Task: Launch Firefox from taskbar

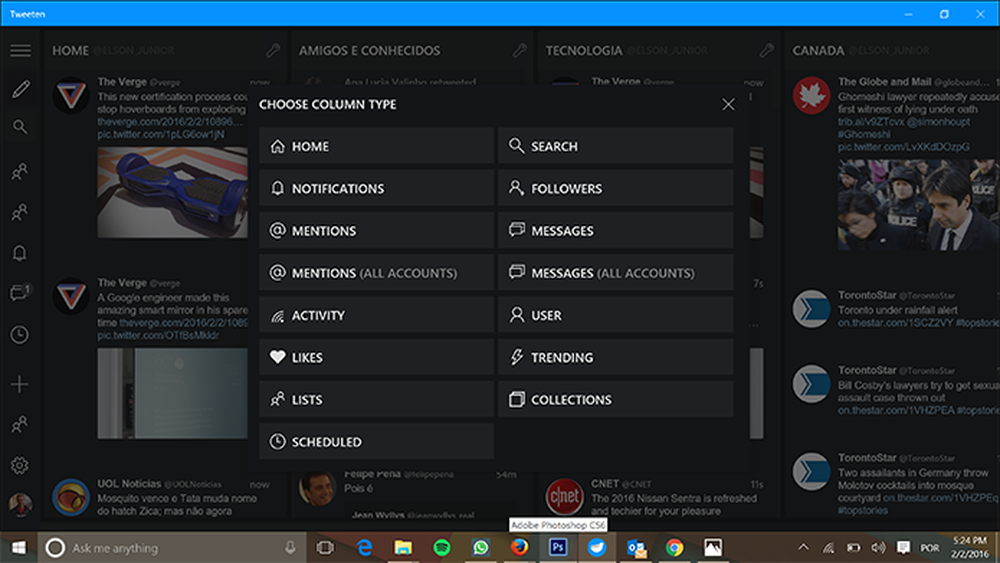Action: [x=519, y=548]
